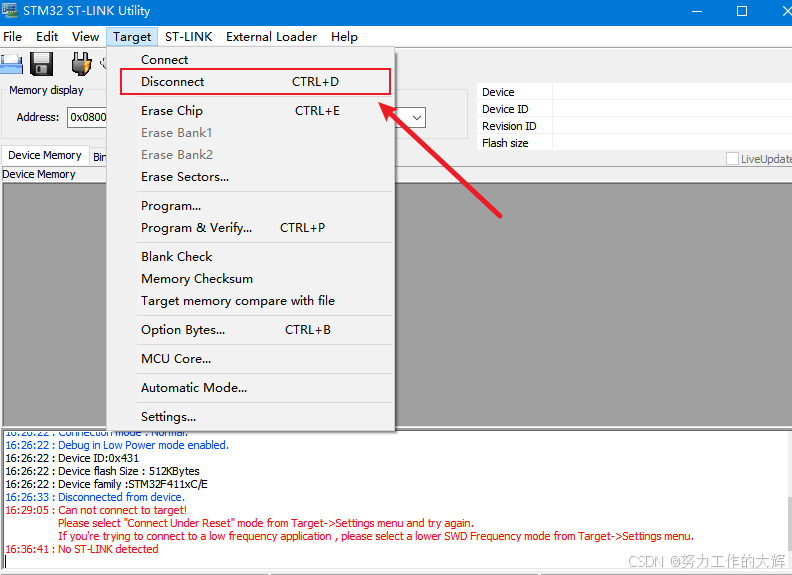The image size is (792, 575).
Task: Open the Edit menu
Action: pyautogui.click(x=47, y=37)
